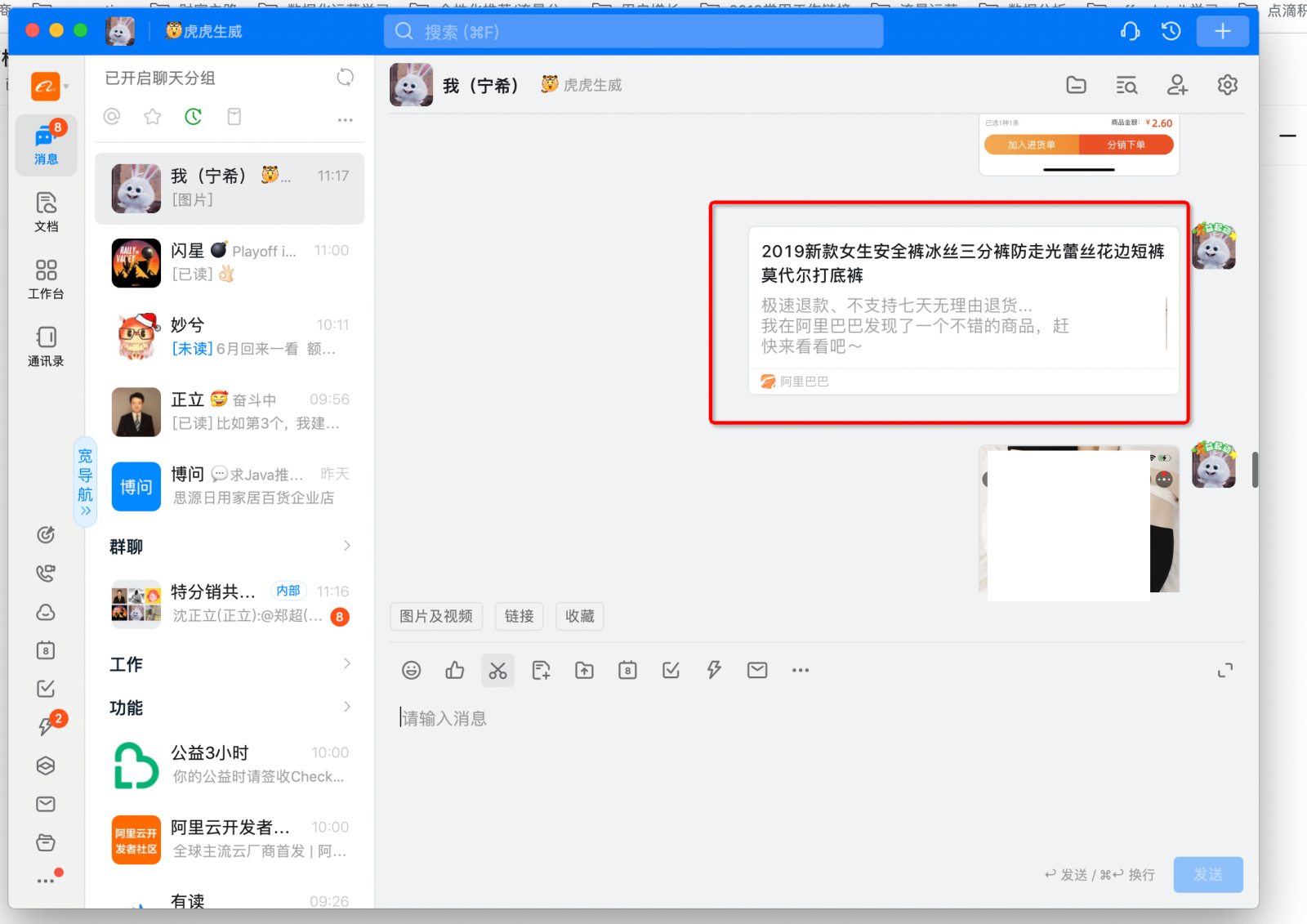
Task: Toggle the to-do filter in chat list
Action: [x=234, y=117]
